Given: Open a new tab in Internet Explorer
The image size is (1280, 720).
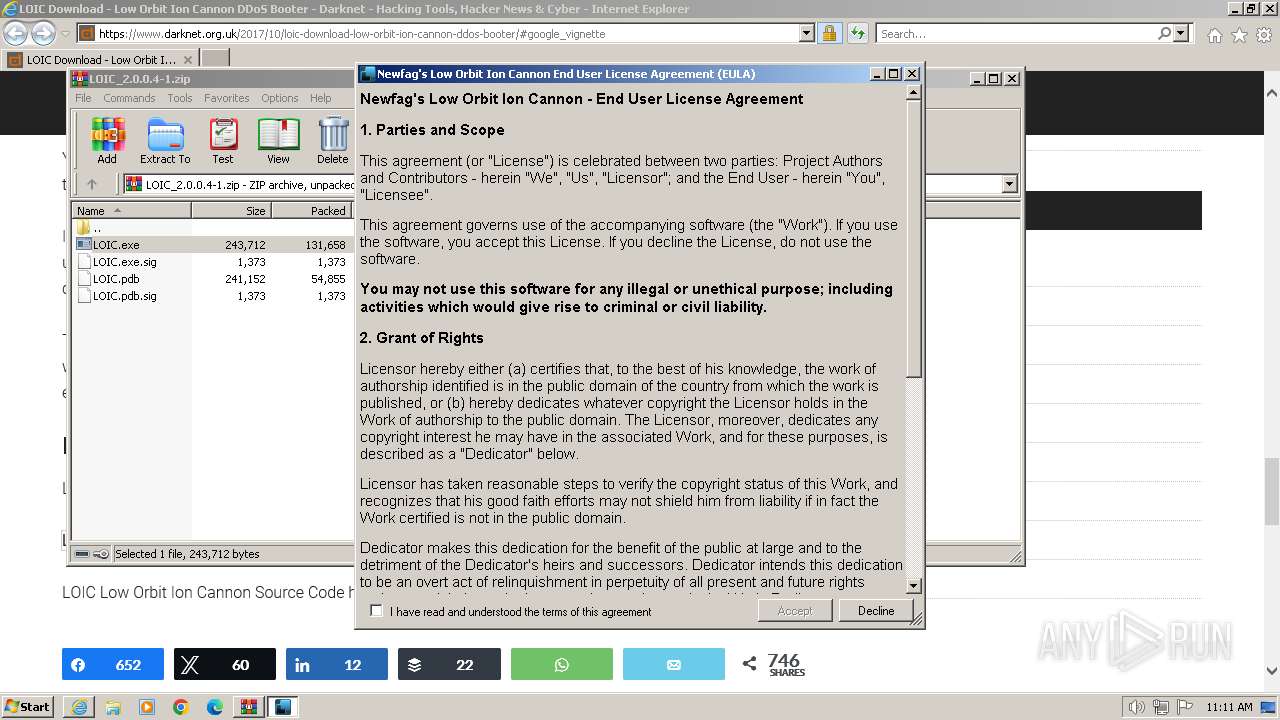Looking at the screenshot, I should coord(216,60).
